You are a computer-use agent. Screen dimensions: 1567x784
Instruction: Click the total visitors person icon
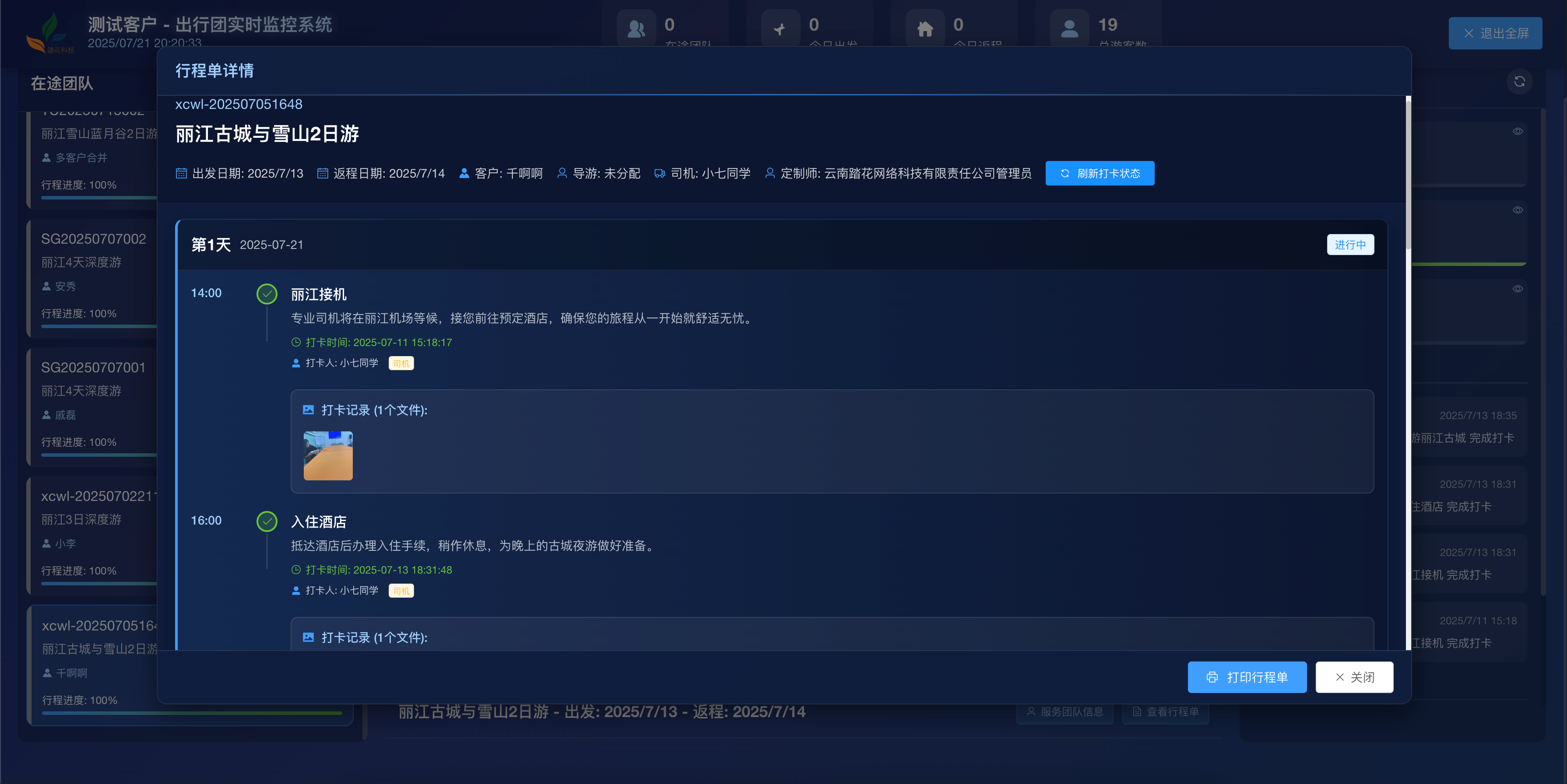click(1069, 28)
